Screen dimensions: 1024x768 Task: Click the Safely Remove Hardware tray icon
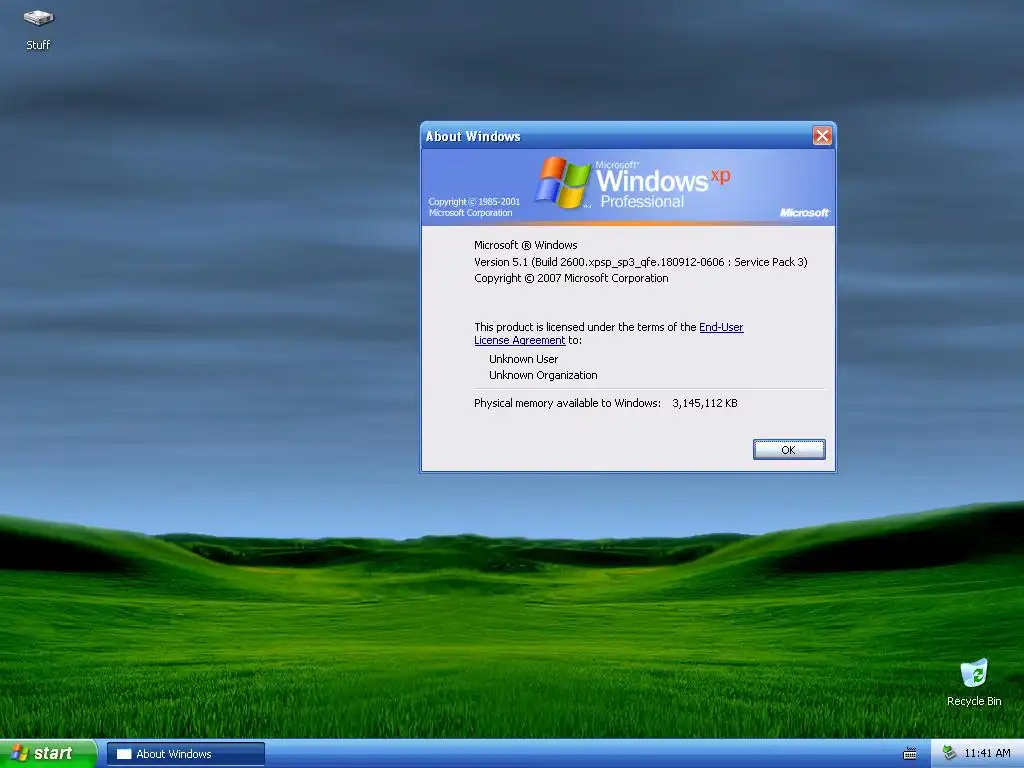coord(950,753)
